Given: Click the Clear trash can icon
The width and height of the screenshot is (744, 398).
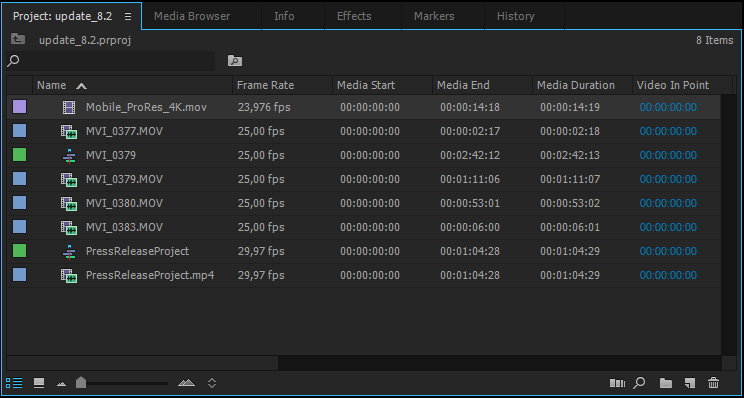Looking at the screenshot, I should tap(713, 383).
